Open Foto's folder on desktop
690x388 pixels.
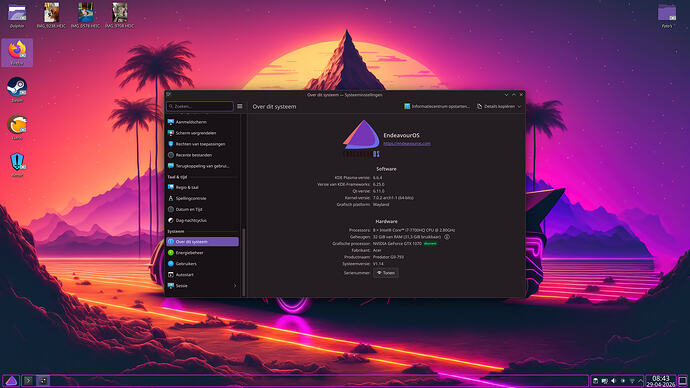pyautogui.click(x=667, y=16)
